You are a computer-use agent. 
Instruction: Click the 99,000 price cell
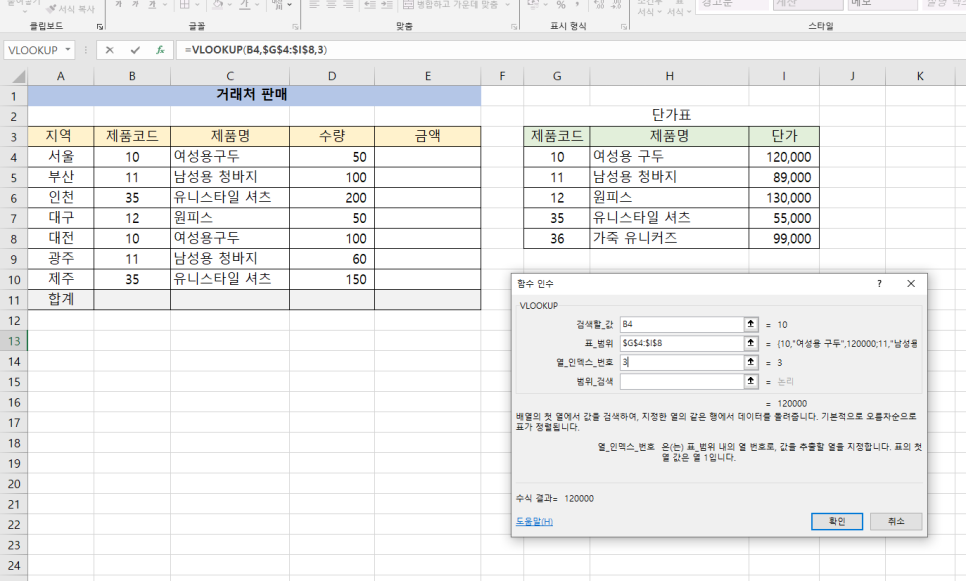[x=784, y=238]
